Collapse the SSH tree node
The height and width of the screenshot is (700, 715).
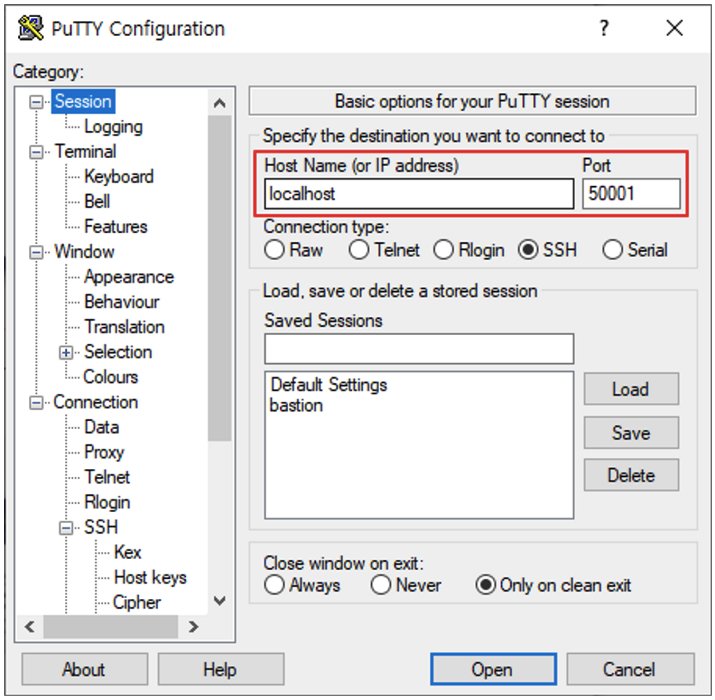coord(67,528)
